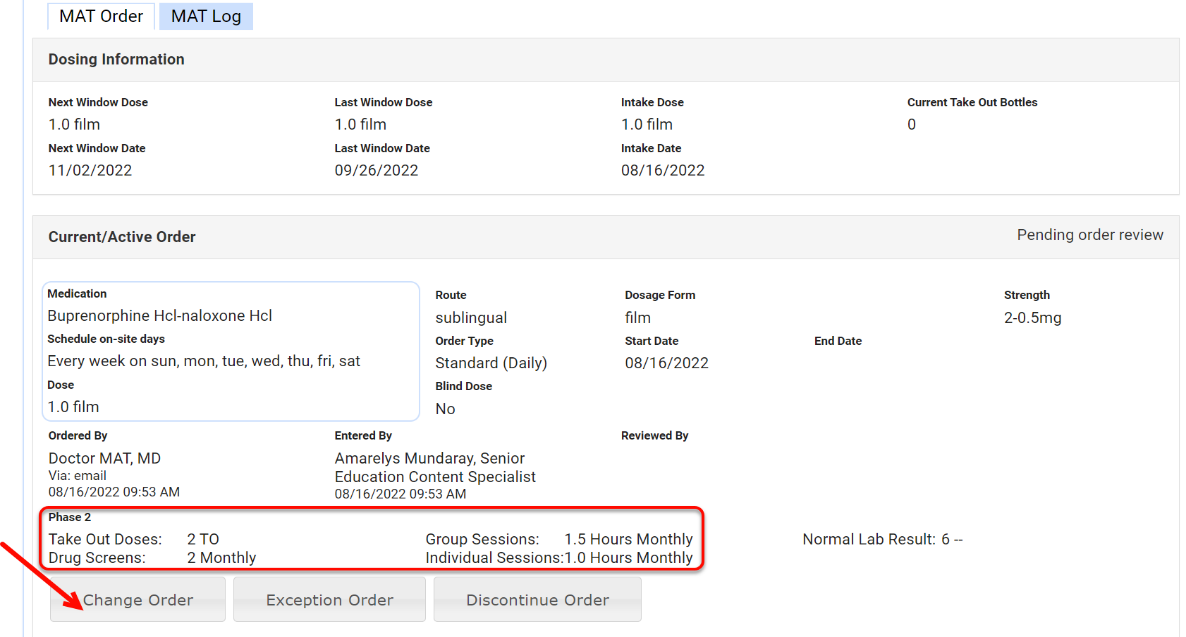Select the Pending order review status text
The width and height of the screenshot is (1186, 637).
[x=1089, y=235]
